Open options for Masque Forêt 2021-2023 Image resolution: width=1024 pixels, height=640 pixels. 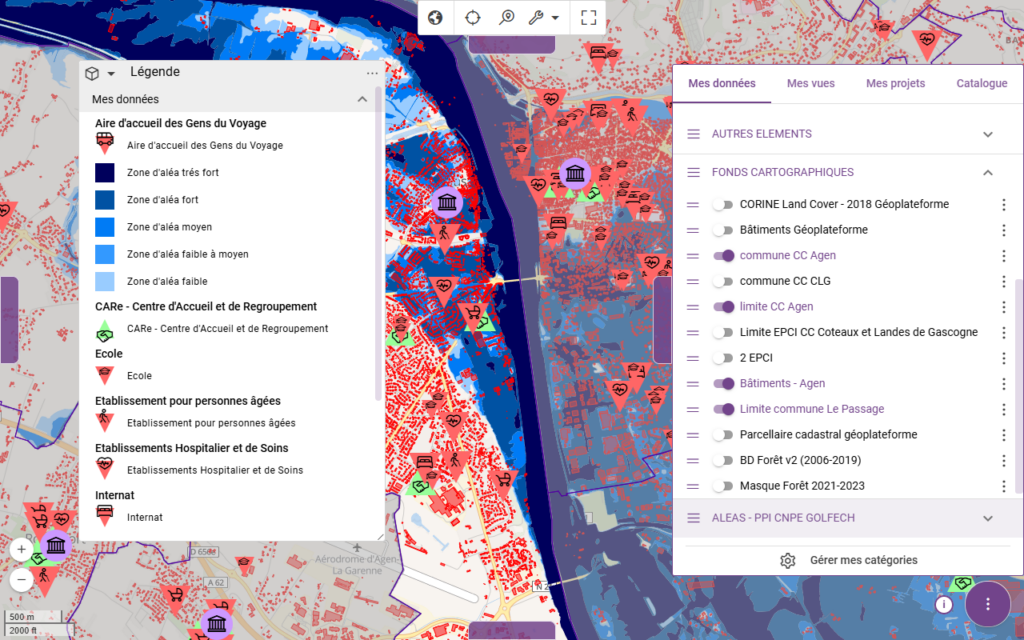click(1004, 486)
